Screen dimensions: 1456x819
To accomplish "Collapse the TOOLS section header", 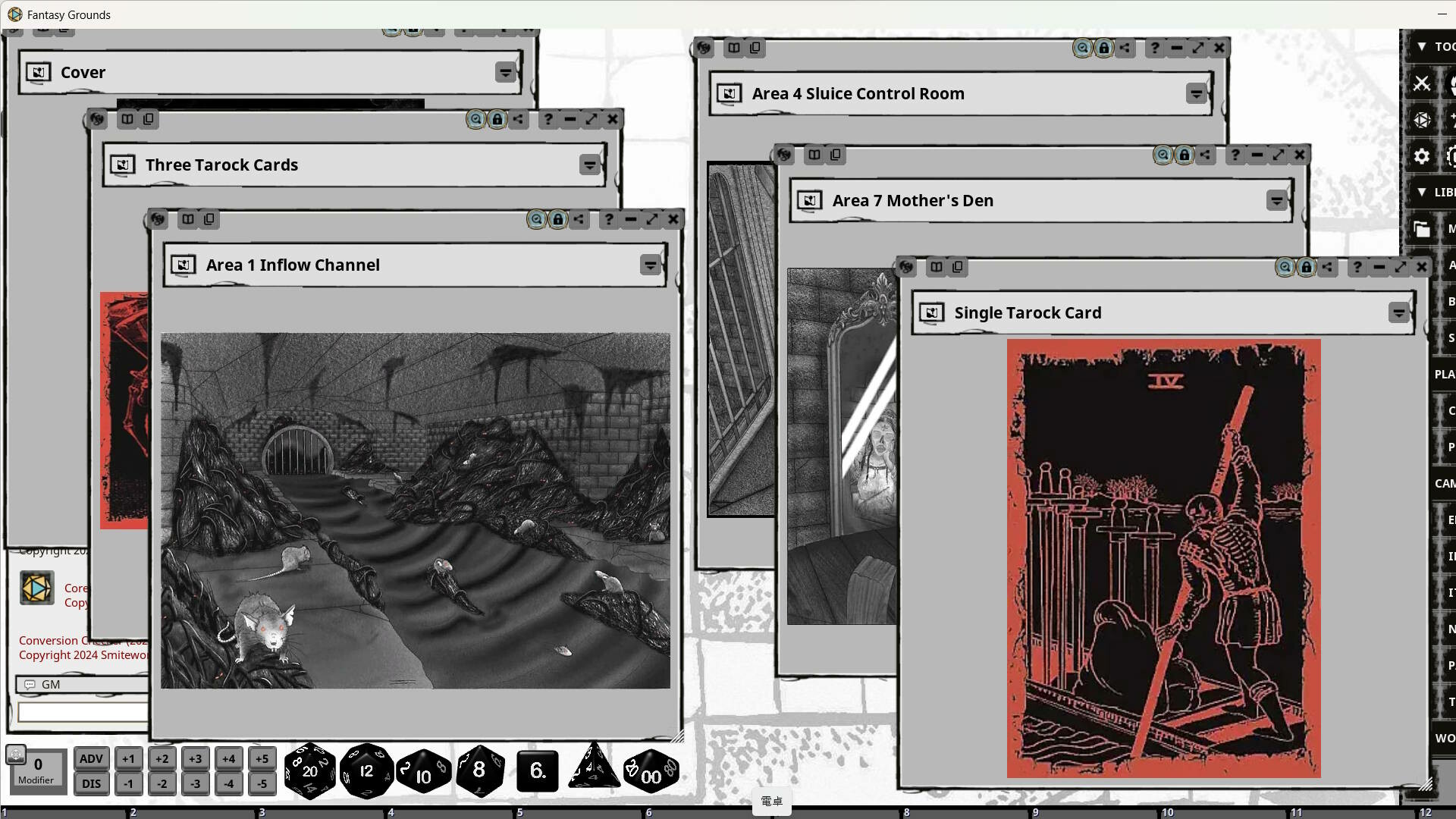I will pos(1421,46).
